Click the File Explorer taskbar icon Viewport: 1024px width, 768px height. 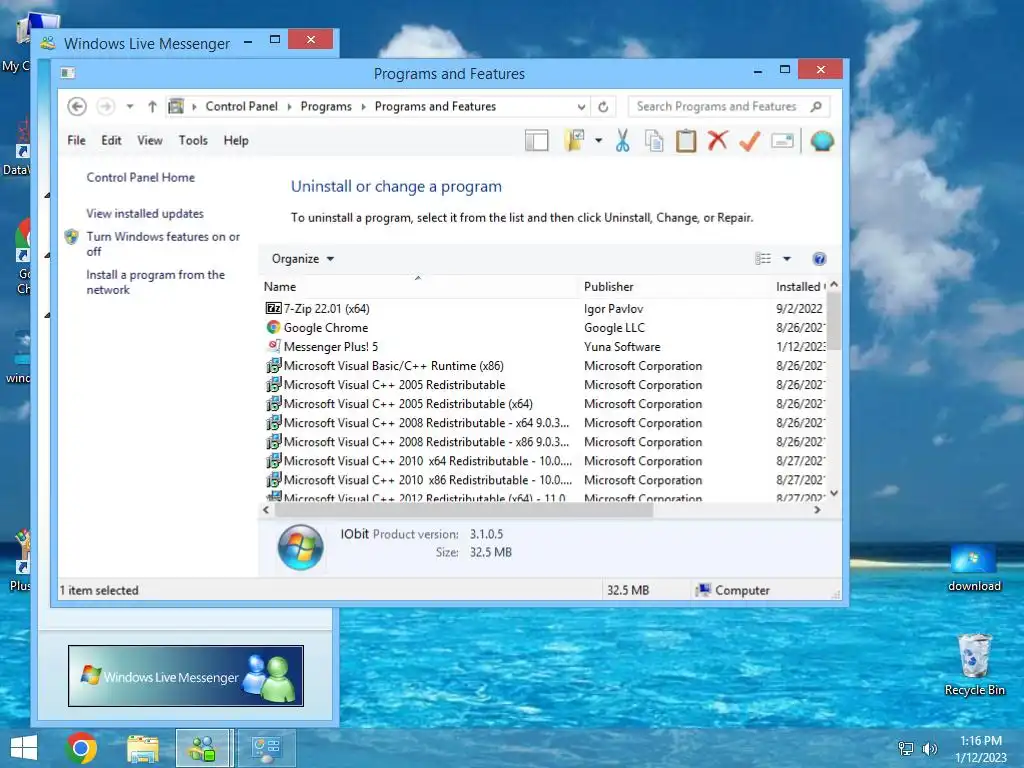point(143,748)
